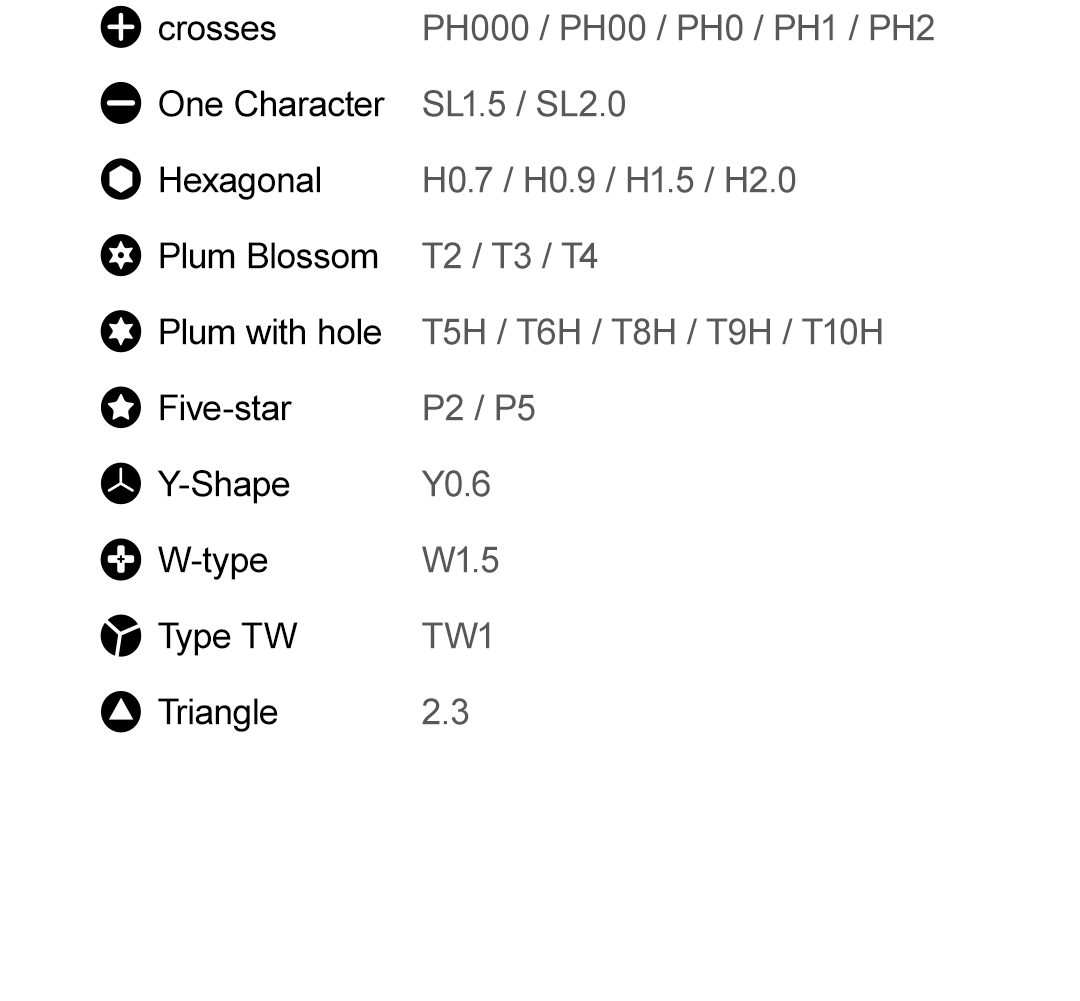Click the P2 / P5 size text
Screen dimensions: 1080x1001
click(478, 409)
